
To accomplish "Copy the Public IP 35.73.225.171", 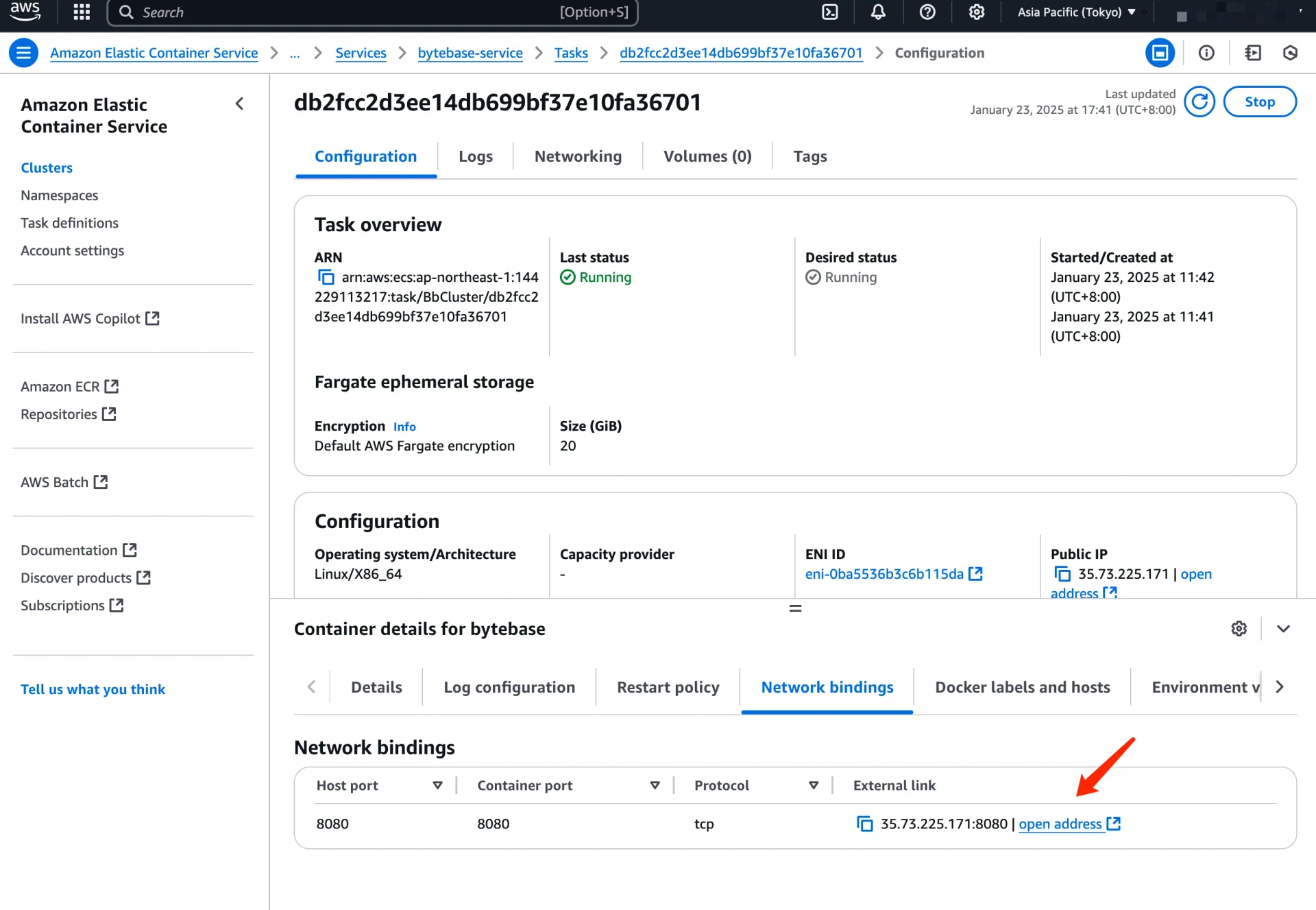I will click(1062, 574).
